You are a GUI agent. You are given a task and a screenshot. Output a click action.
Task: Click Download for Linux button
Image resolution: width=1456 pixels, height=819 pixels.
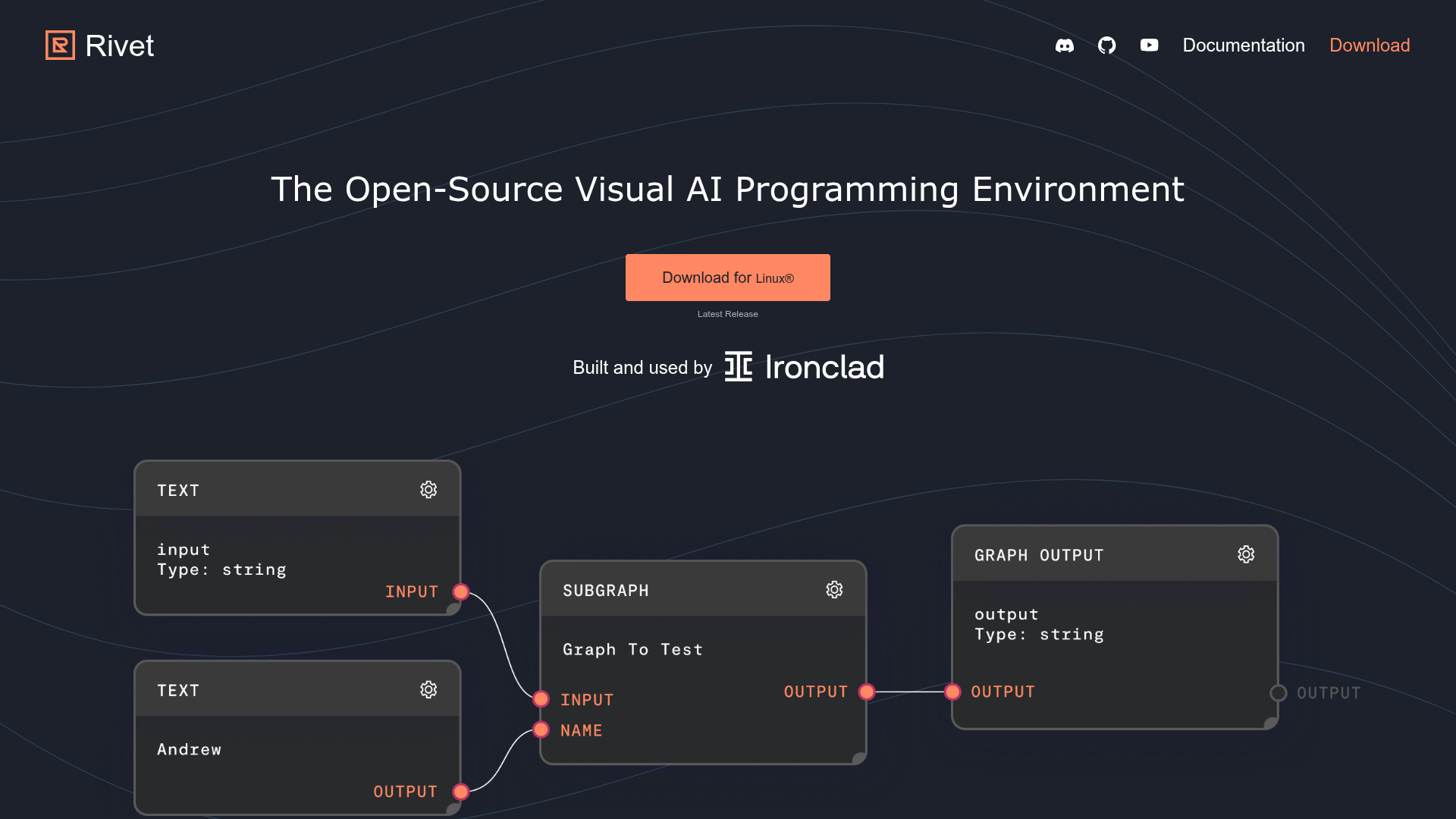[x=728, y=278]
